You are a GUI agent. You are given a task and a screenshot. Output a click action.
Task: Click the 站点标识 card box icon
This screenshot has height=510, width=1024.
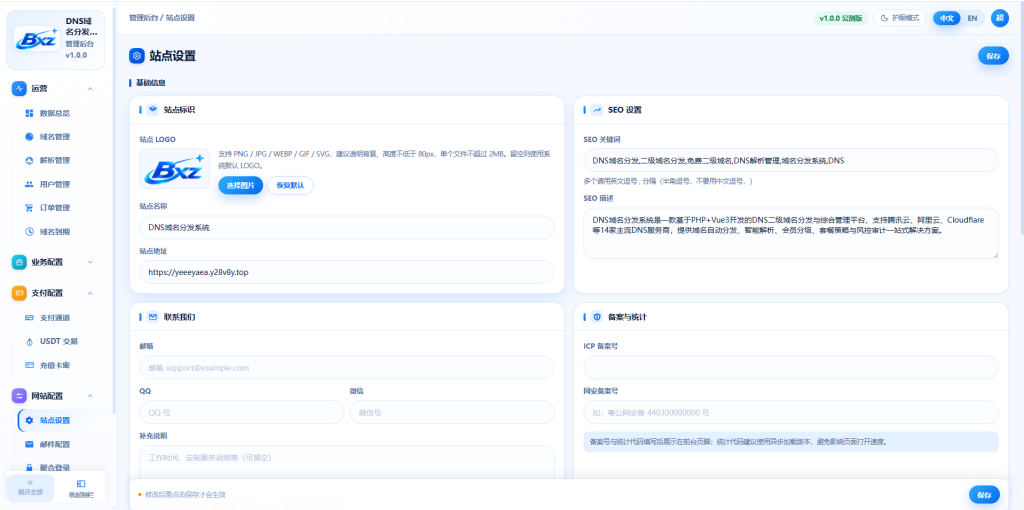(153, 110)
